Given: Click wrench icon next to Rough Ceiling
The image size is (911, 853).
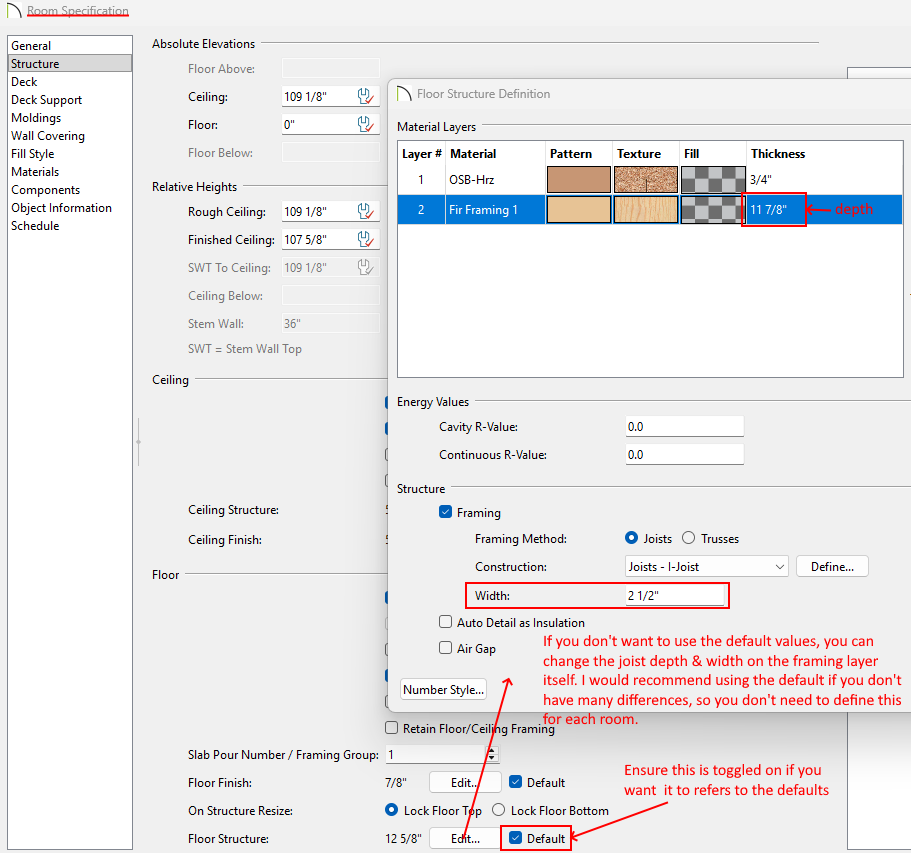Looking at the screenshot, I should [366, 212].
